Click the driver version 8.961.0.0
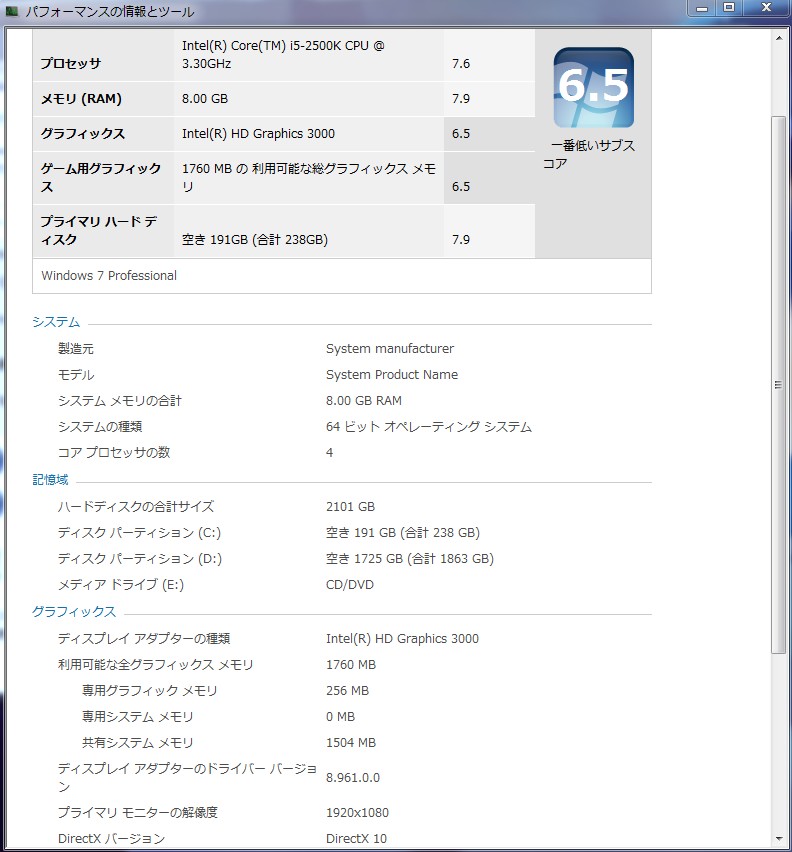Viewport: 792px width, 852px height. 353,778
